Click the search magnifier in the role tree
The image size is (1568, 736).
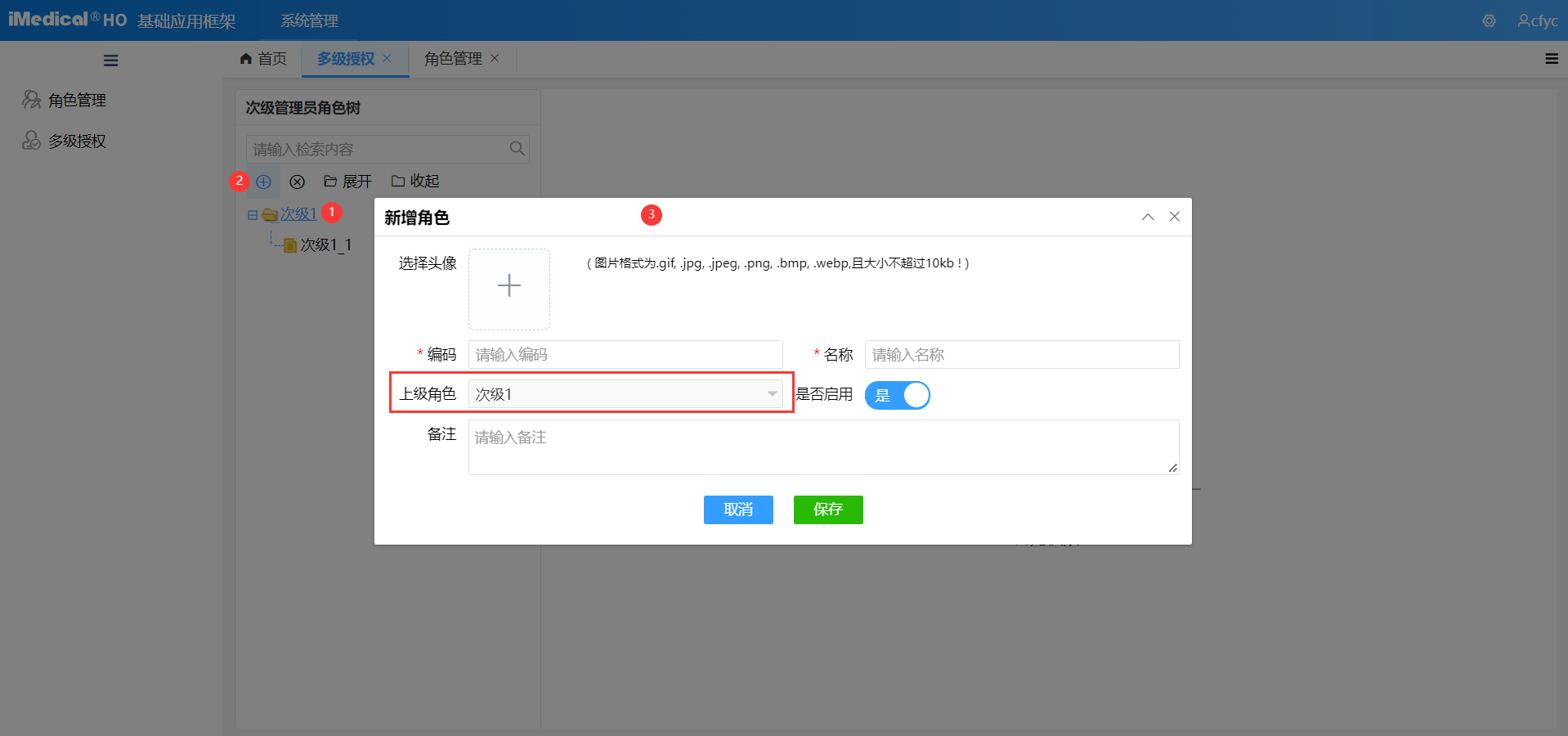click(x=517, y=148)
